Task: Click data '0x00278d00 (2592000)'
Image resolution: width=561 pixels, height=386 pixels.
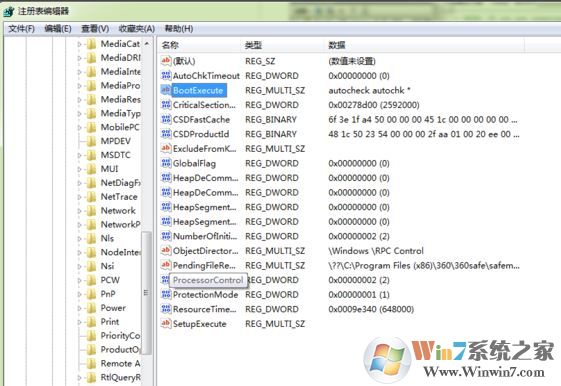Action: (x=374, y=105)
